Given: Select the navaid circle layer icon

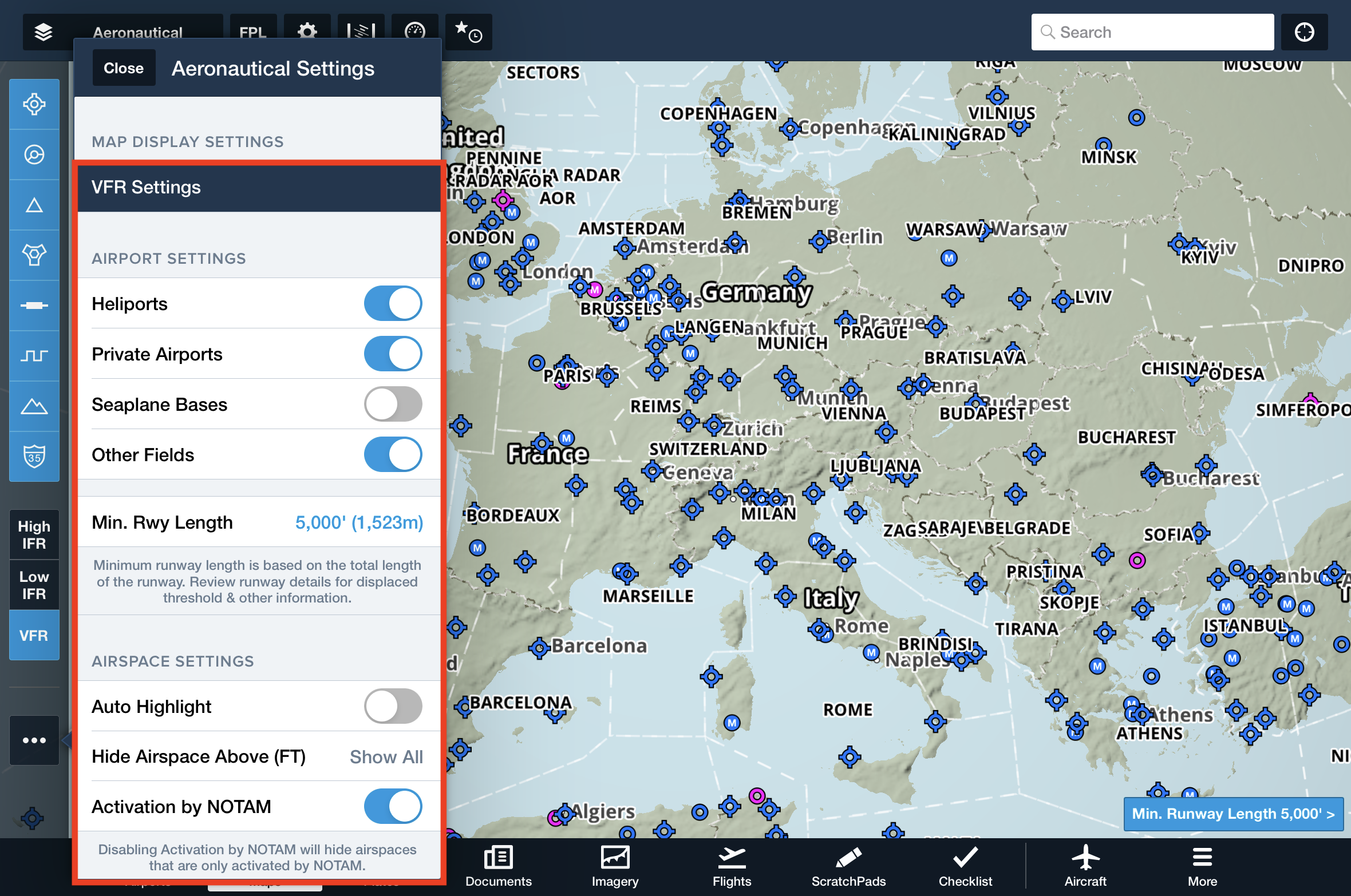Looking at the screenshot, I should 34,154.
